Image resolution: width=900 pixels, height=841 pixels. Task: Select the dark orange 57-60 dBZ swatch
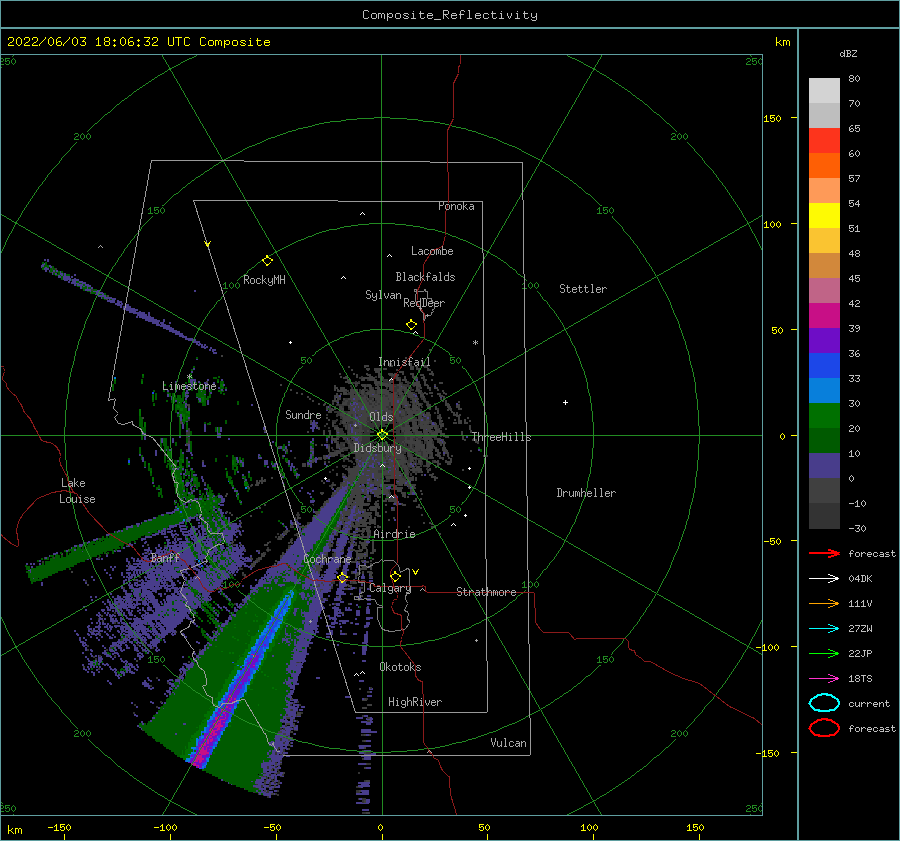(x=824, y=165)
